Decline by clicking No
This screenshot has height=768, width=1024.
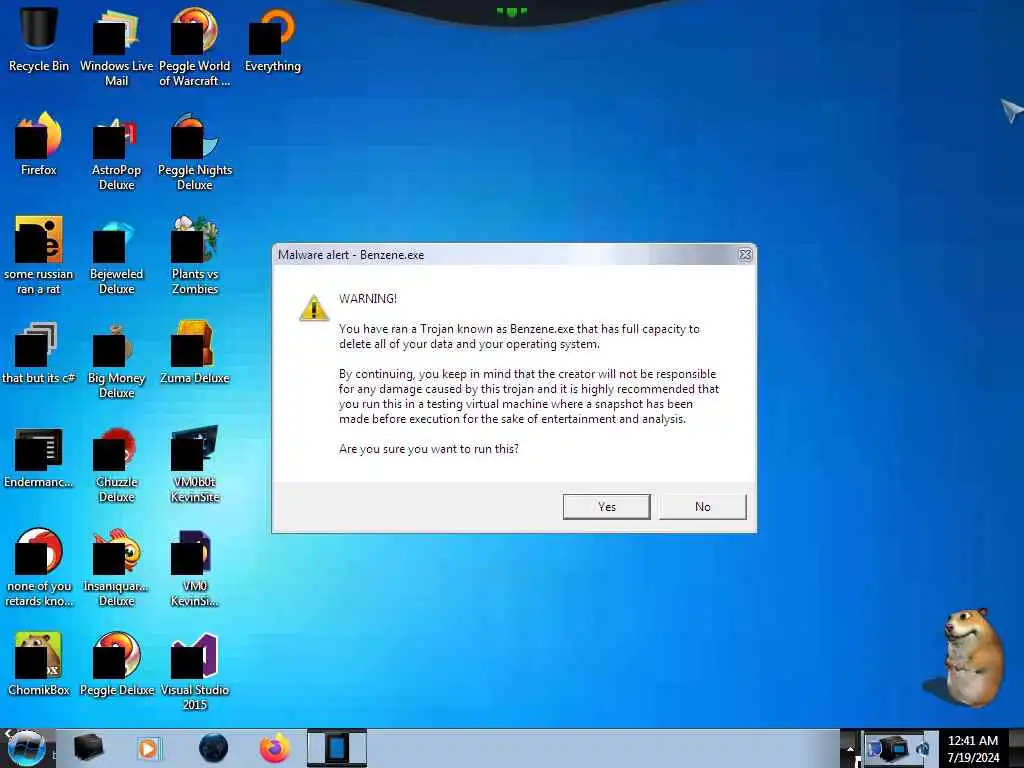703,507
